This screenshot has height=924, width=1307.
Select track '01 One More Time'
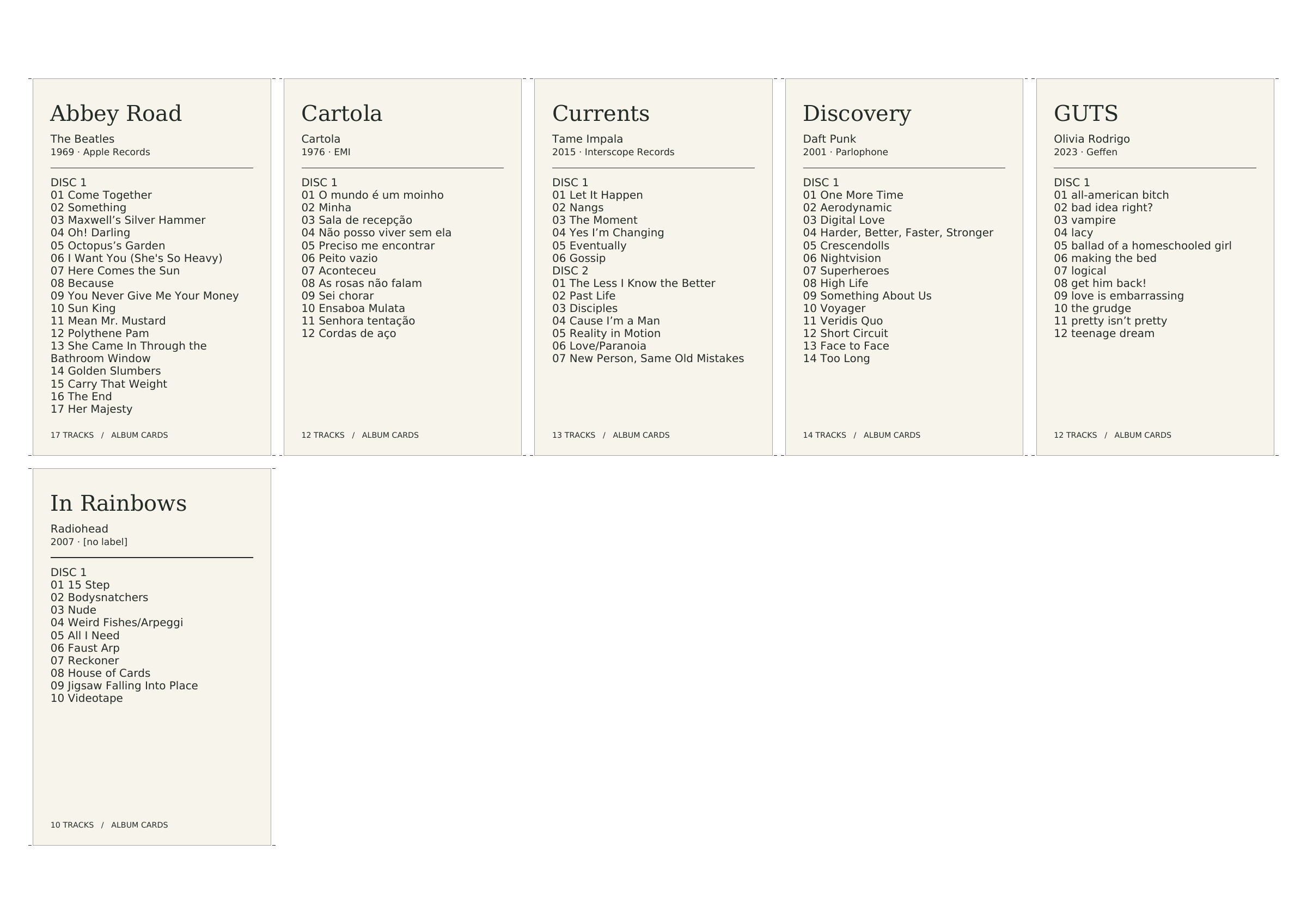[853, 195]
